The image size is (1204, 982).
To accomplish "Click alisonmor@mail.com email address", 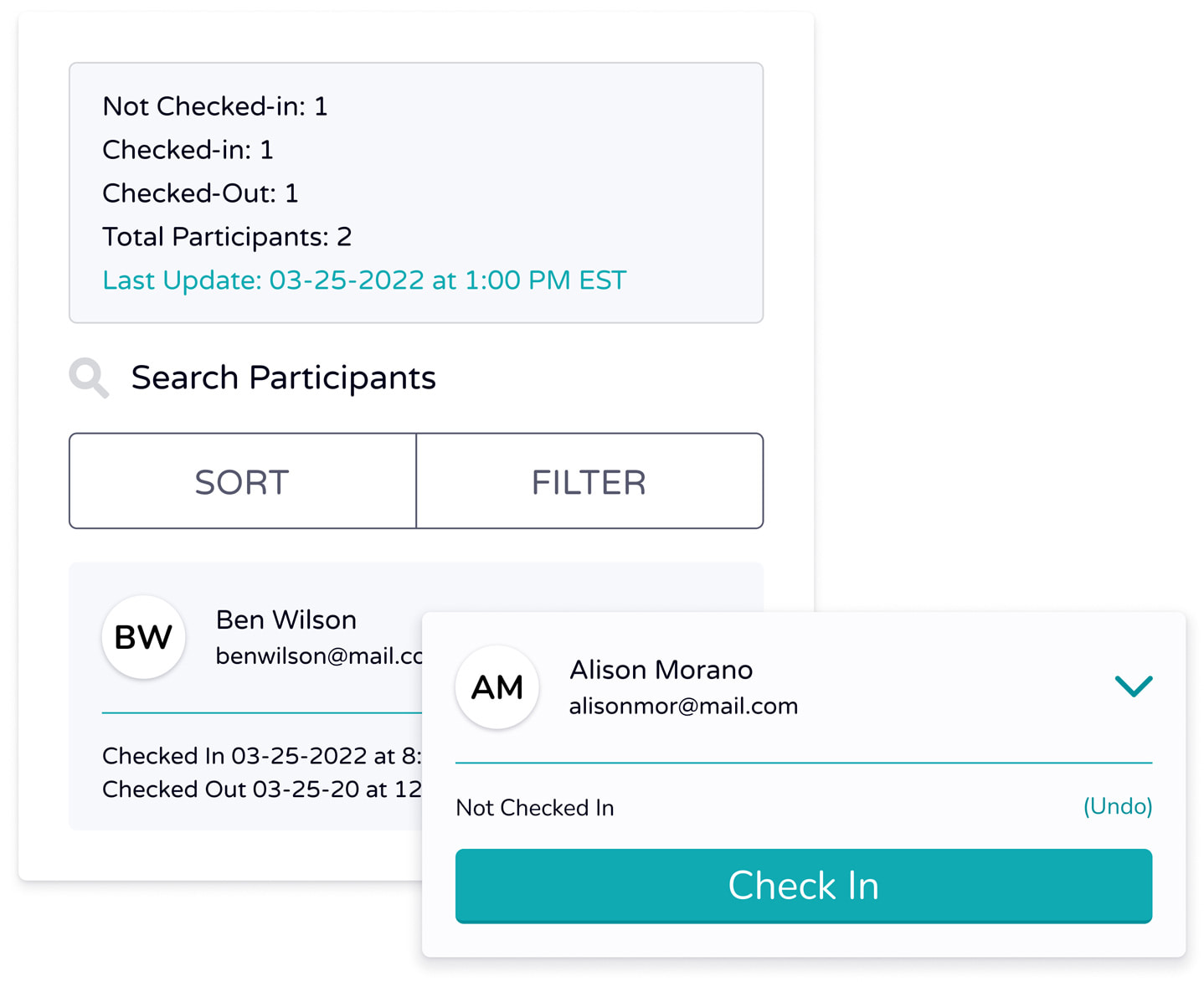I will [683, 707].
